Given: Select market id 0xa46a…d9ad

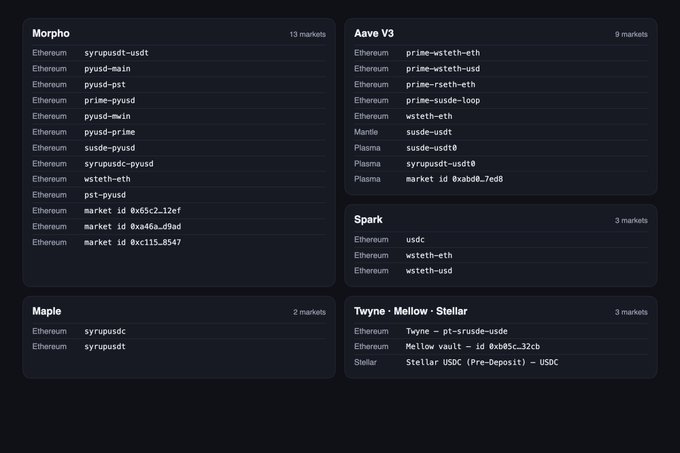Looking at the screenshot, I should [x=179, y=226].
